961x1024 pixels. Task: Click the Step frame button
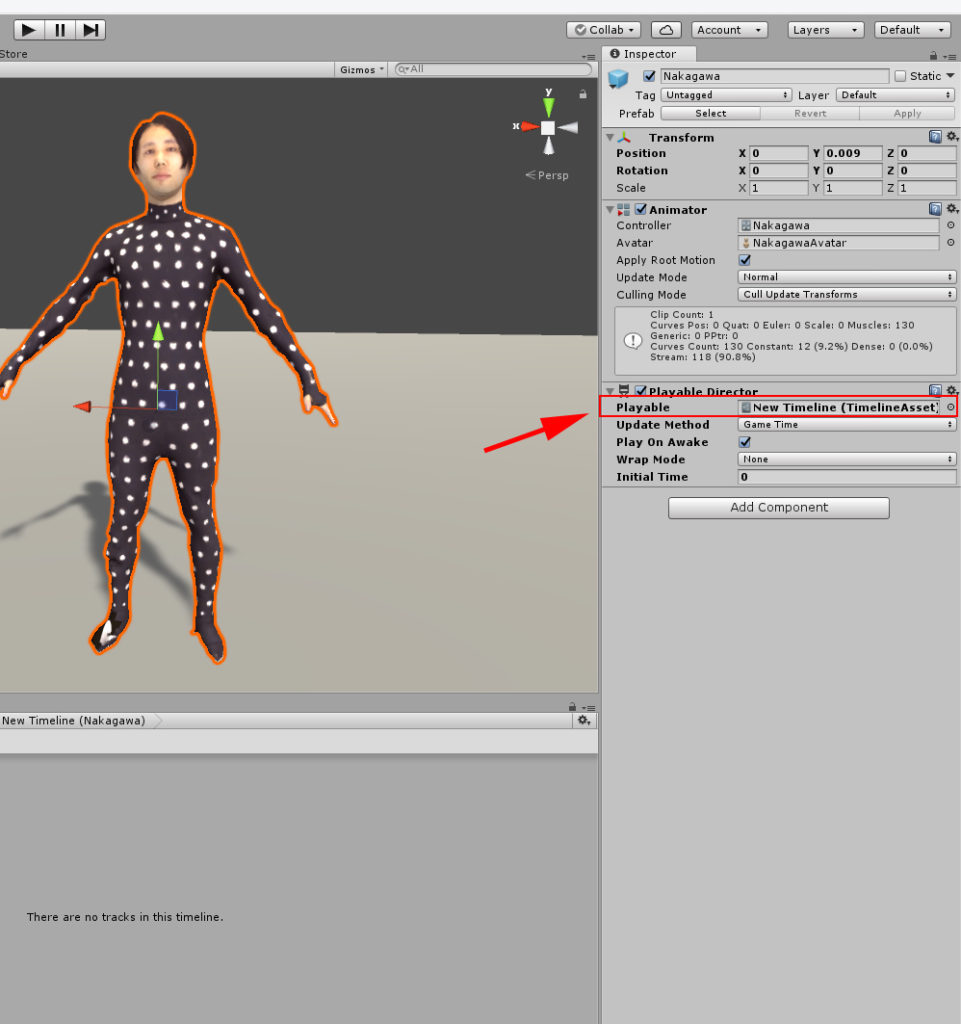91,29
